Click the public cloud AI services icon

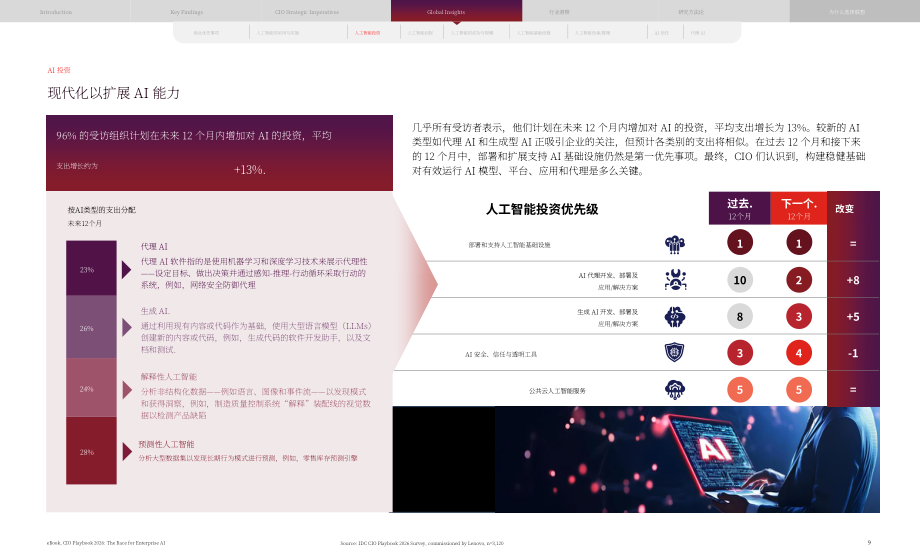point(675,389)
